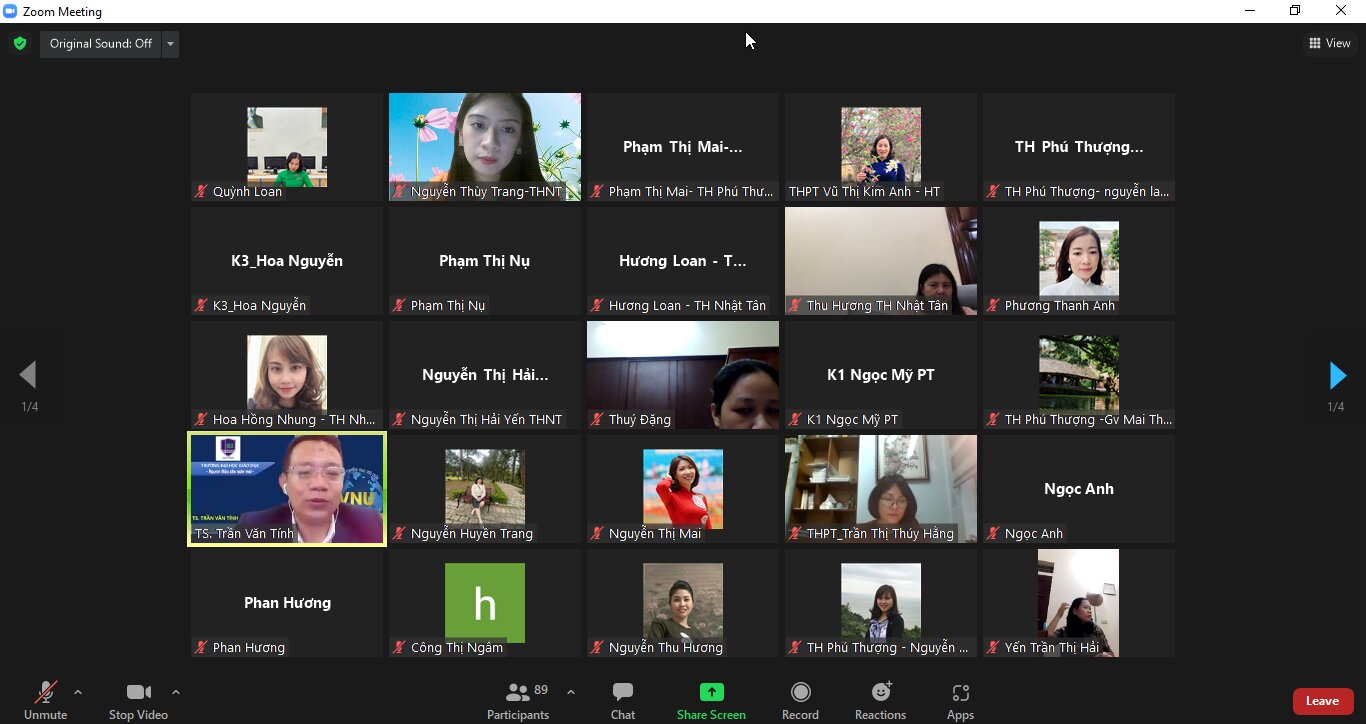
Task: Open the Participants list
Action: click(518, 700)
